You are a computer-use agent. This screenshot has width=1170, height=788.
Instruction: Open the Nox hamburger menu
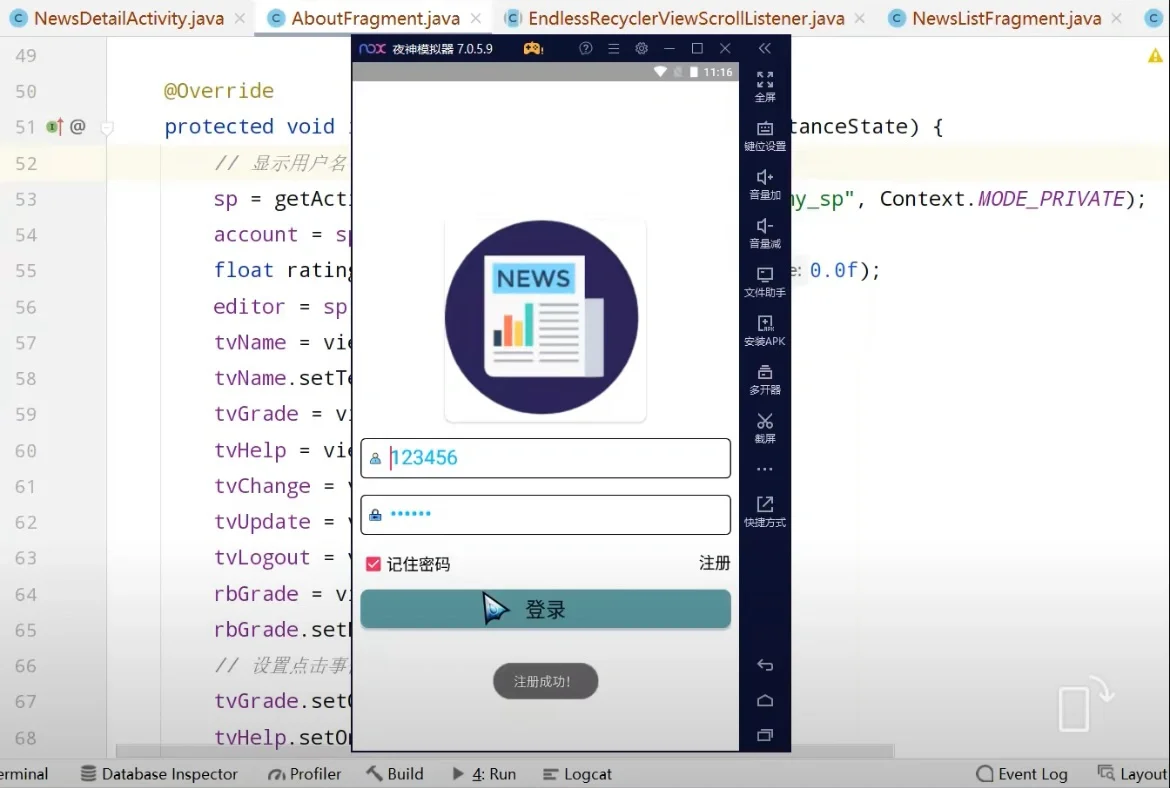click(x=613, y=48)
